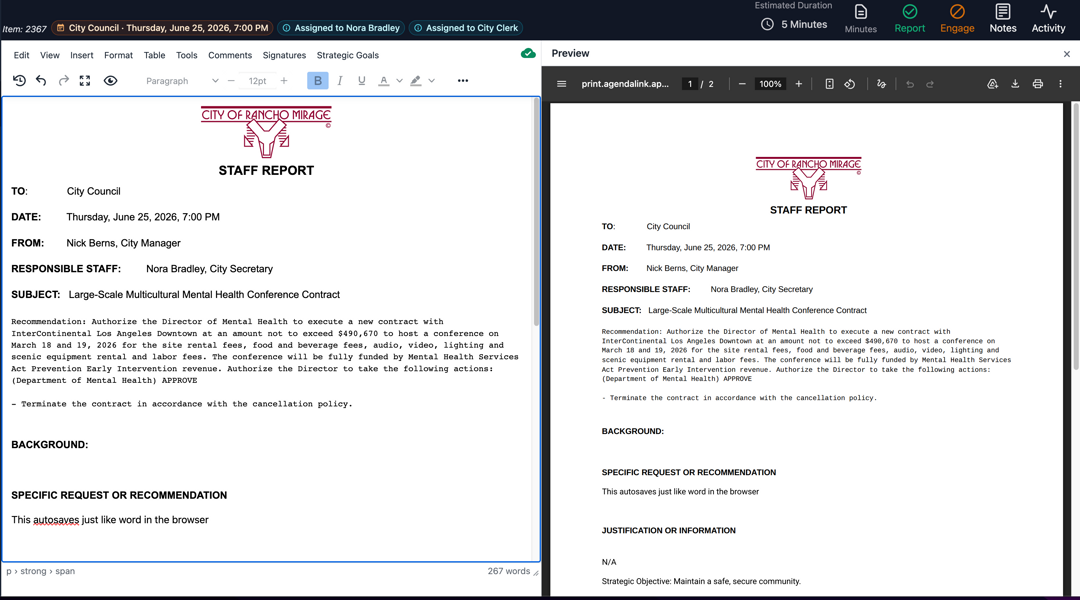This screenshot has height=600, width=1080.
Task: Decrease font size with minus button
Action: click(x=231, y=81)
